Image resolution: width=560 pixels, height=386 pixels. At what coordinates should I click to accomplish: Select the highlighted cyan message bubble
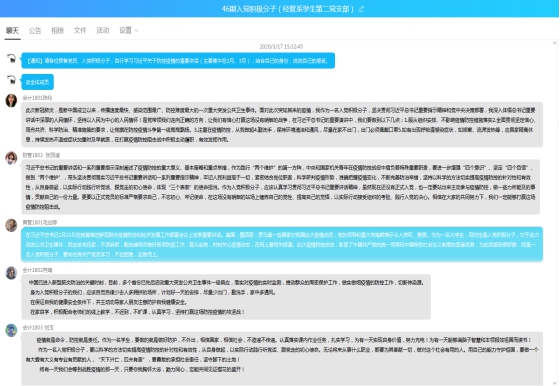[x=282, y=245]
